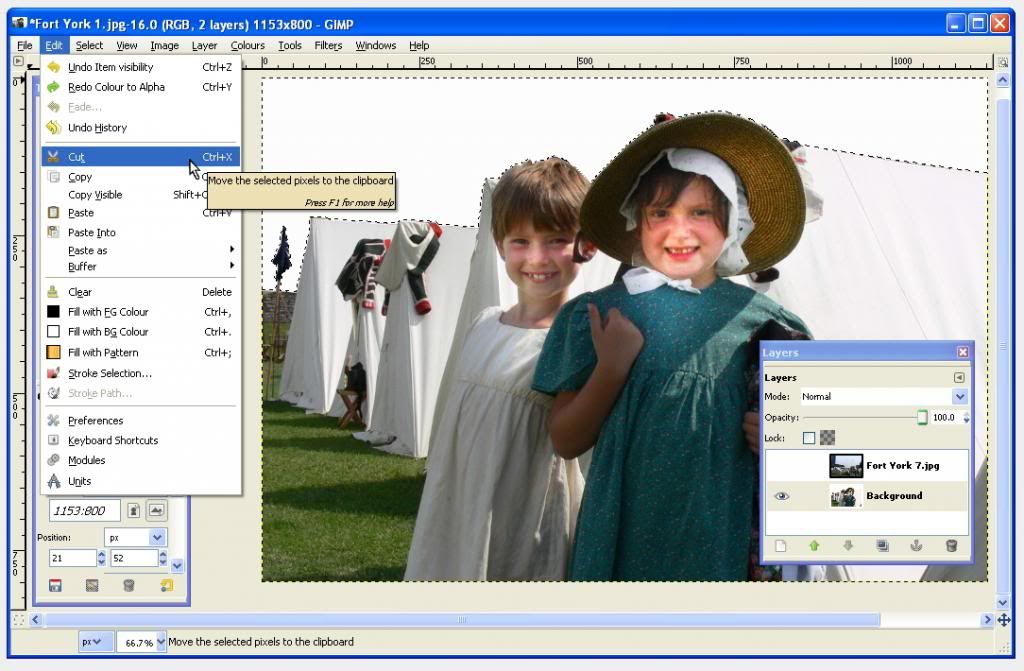Open status bar px unit dropdown
Viewport: 1024px width, 671px height.
(x=96, y=642)
